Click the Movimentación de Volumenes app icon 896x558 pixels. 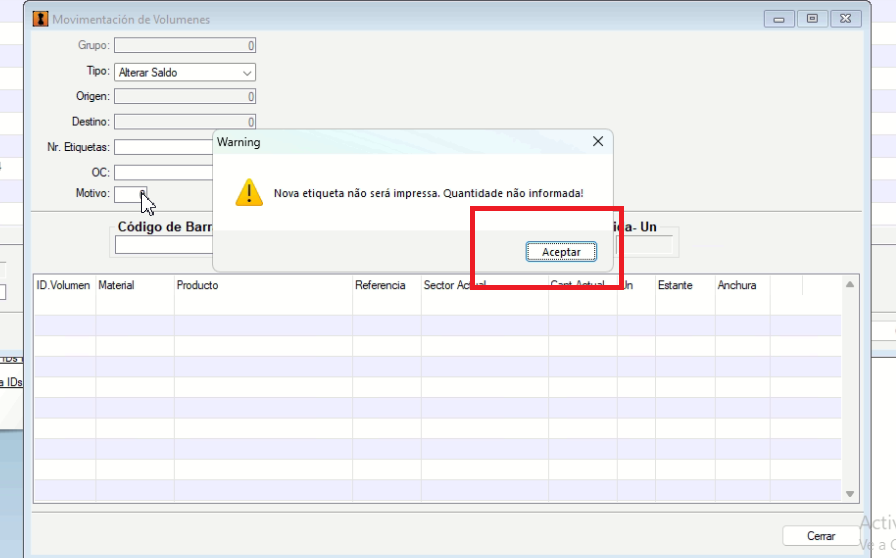pyautogui.click(x=41, y=19)
